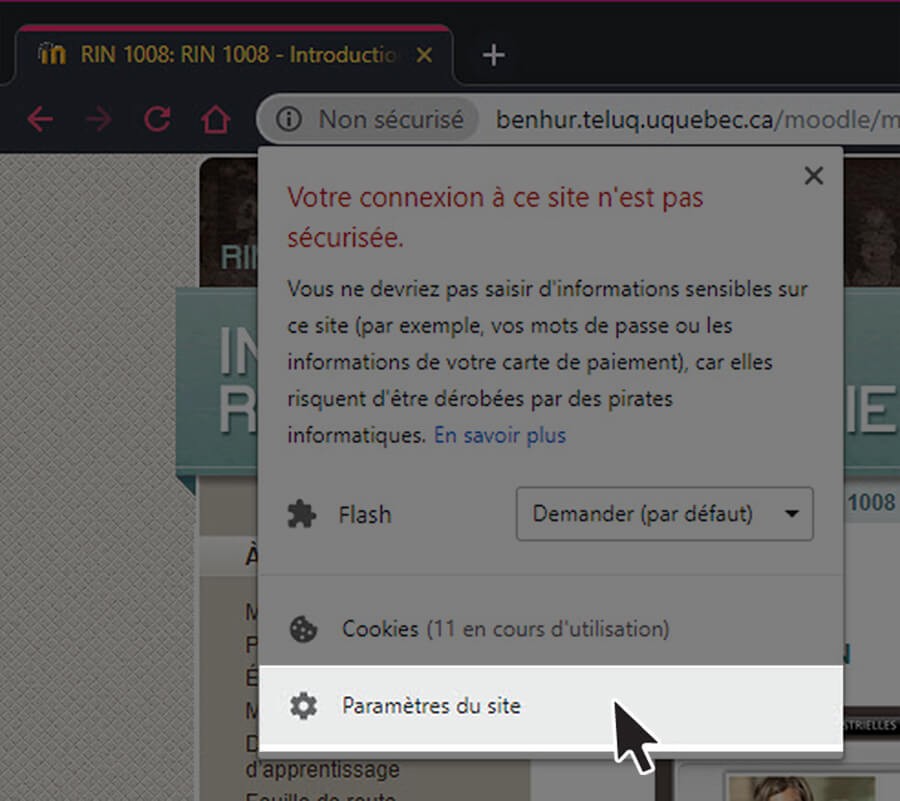Click the home icon
This screenshot has width=900, height=801.
tap(216, 119)
